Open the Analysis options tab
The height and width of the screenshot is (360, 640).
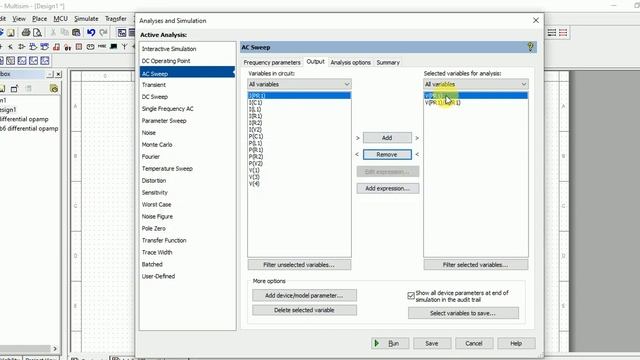[351, 62]
